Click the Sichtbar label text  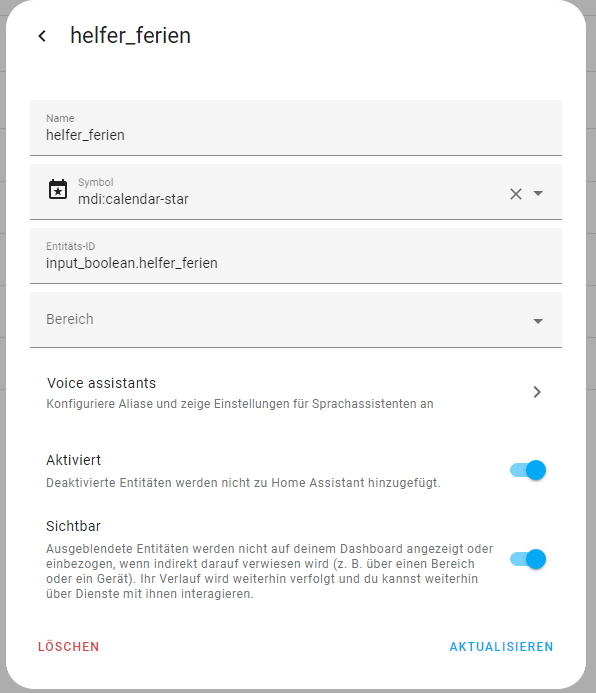[x=73, y=526]
